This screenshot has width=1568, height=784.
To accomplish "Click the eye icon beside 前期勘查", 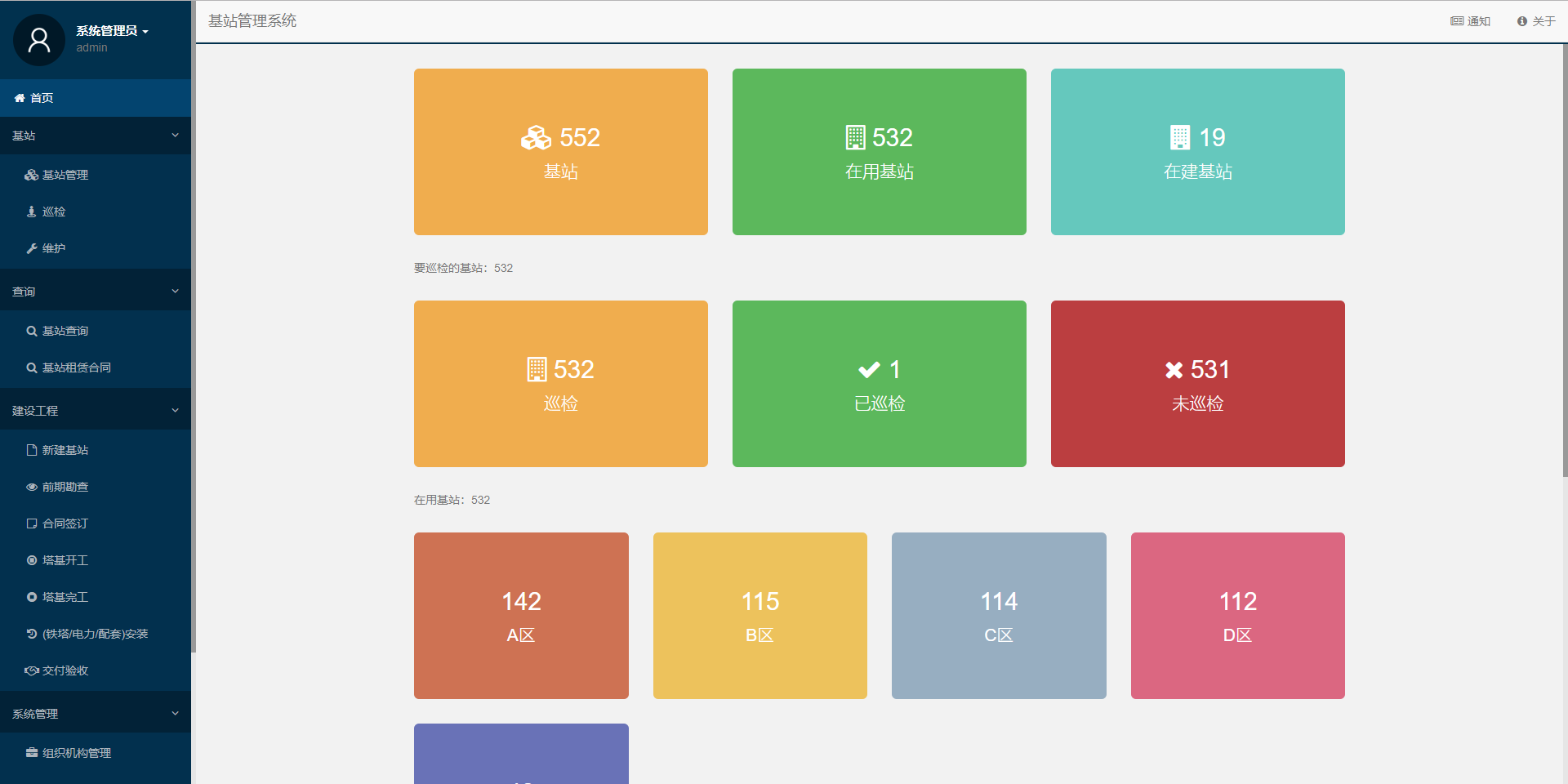I will [x=32, y=487].
